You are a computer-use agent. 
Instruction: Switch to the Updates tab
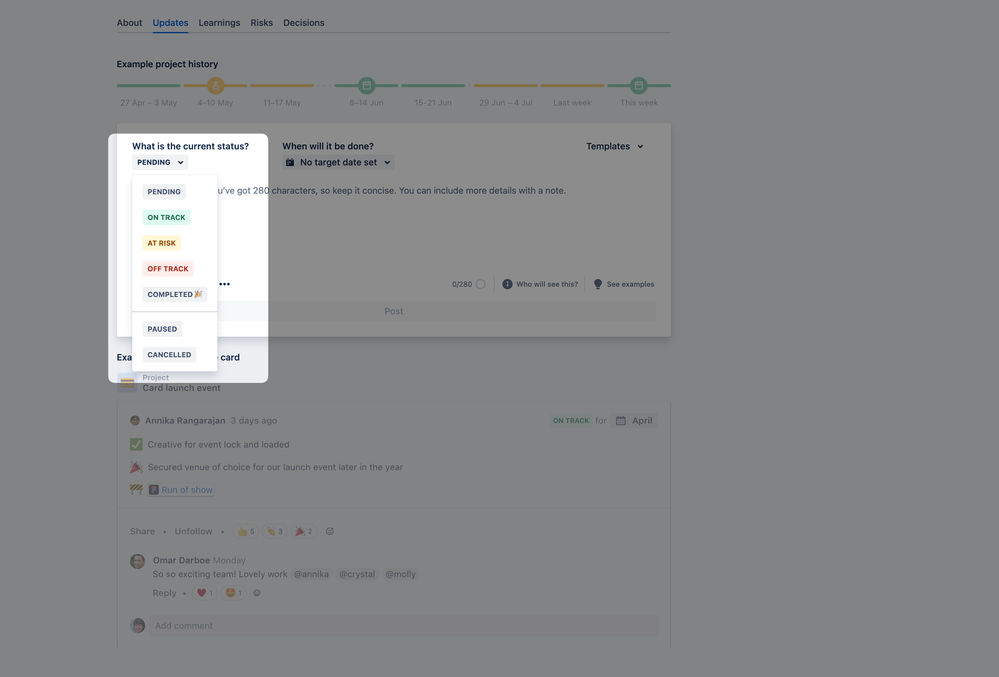click(170, 23)
